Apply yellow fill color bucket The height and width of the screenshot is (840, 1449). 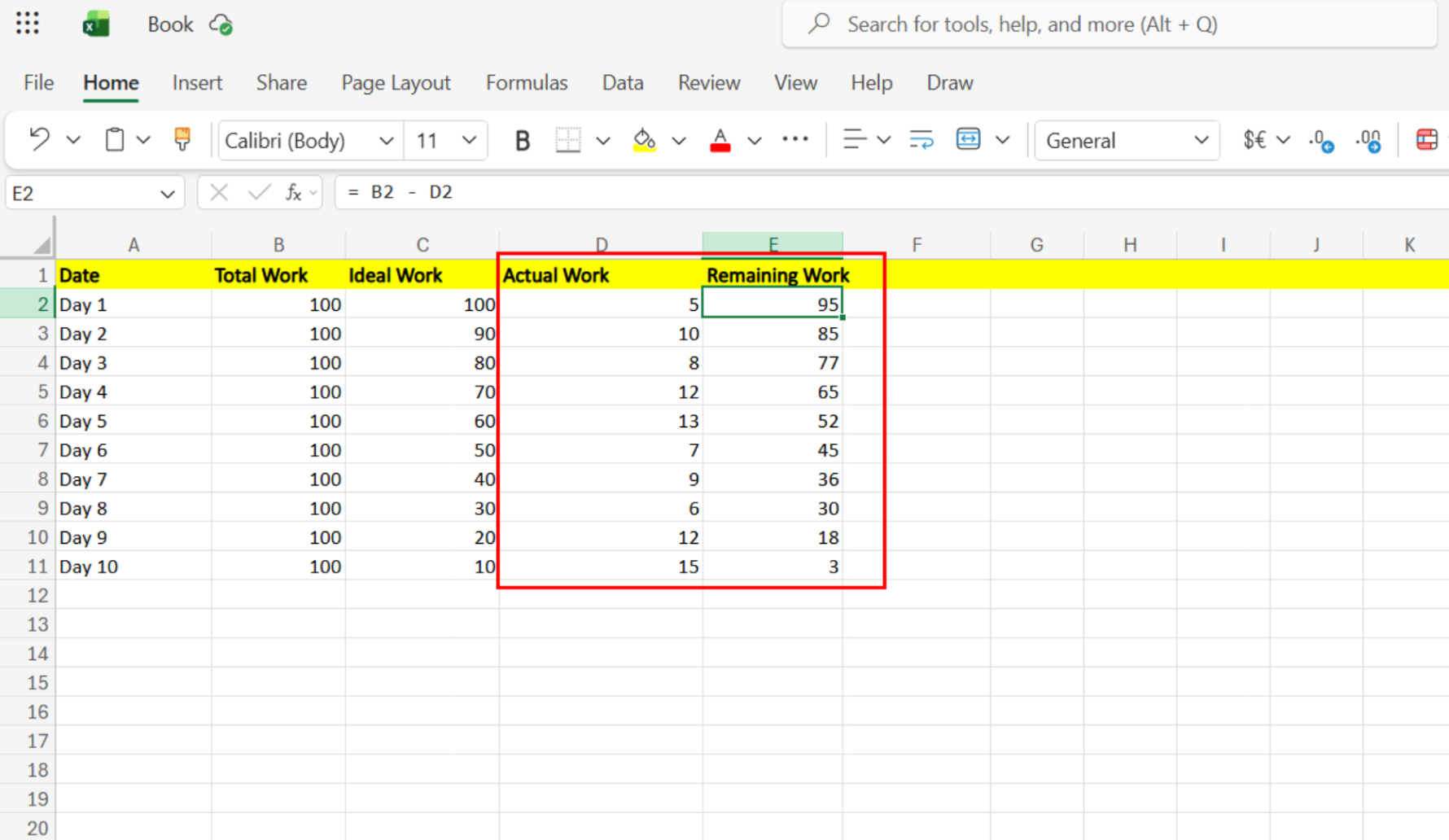[644, 140]
